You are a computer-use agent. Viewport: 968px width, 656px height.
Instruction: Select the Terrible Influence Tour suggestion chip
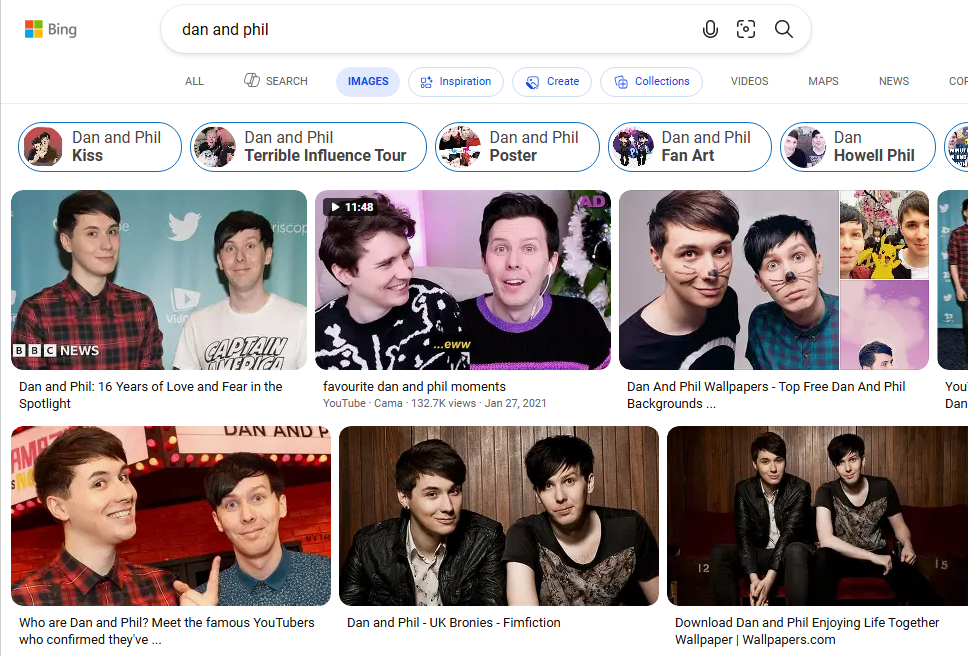tap(308, 147)
